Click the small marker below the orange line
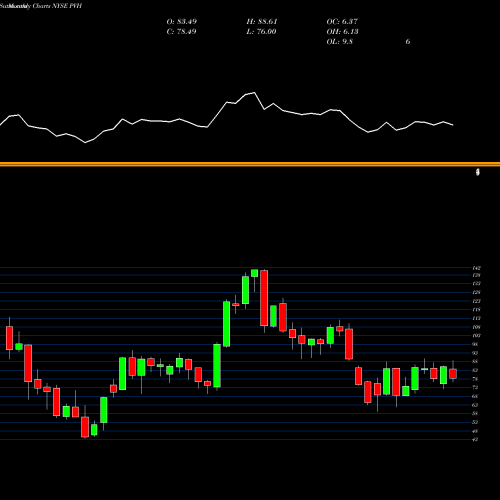The width and height of the screenshot is (500, 500). [x=478, y=172]
